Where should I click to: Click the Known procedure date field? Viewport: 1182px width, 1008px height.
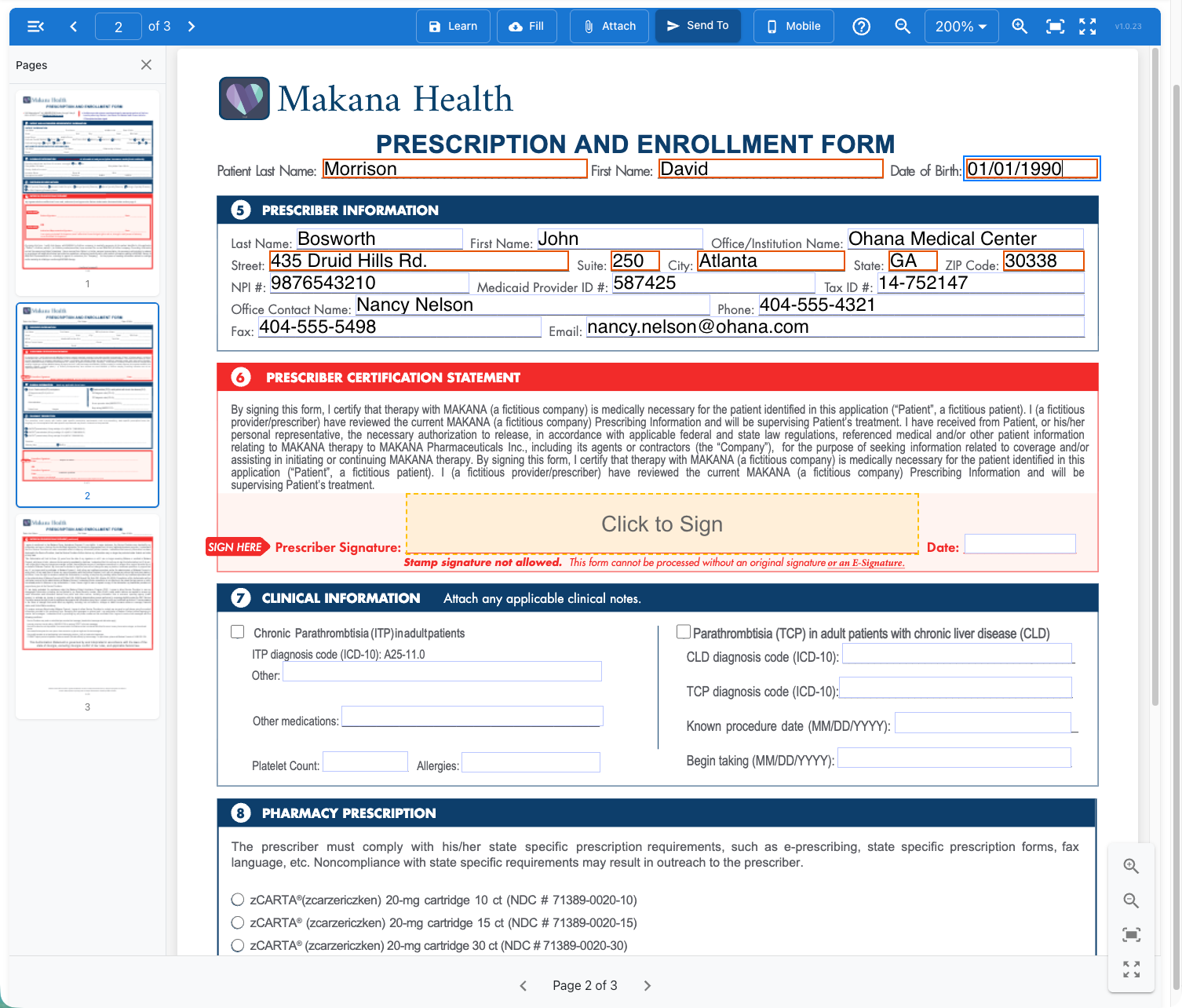[x=983, y=723]
